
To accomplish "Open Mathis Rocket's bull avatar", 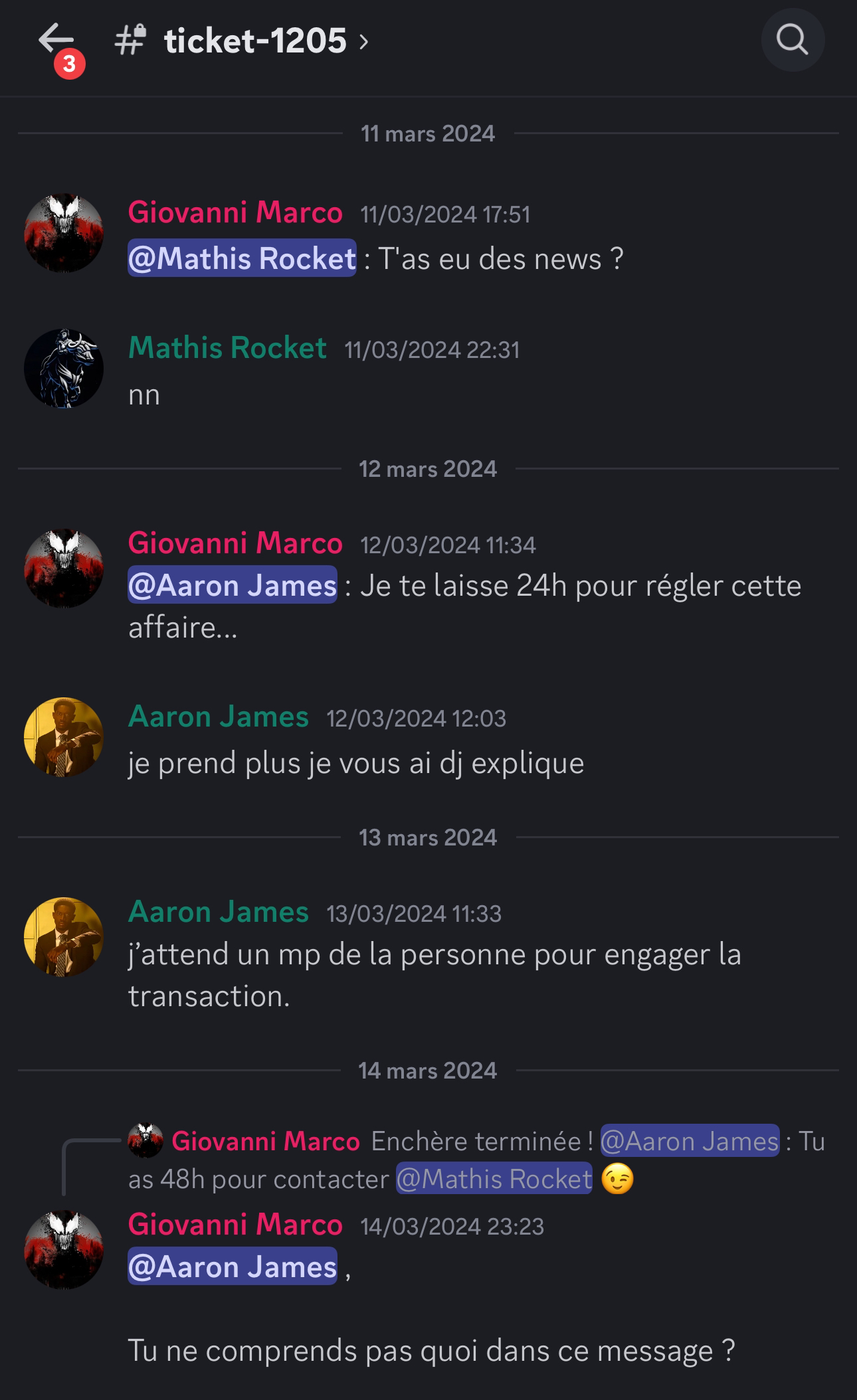I will tap(64, 368).
